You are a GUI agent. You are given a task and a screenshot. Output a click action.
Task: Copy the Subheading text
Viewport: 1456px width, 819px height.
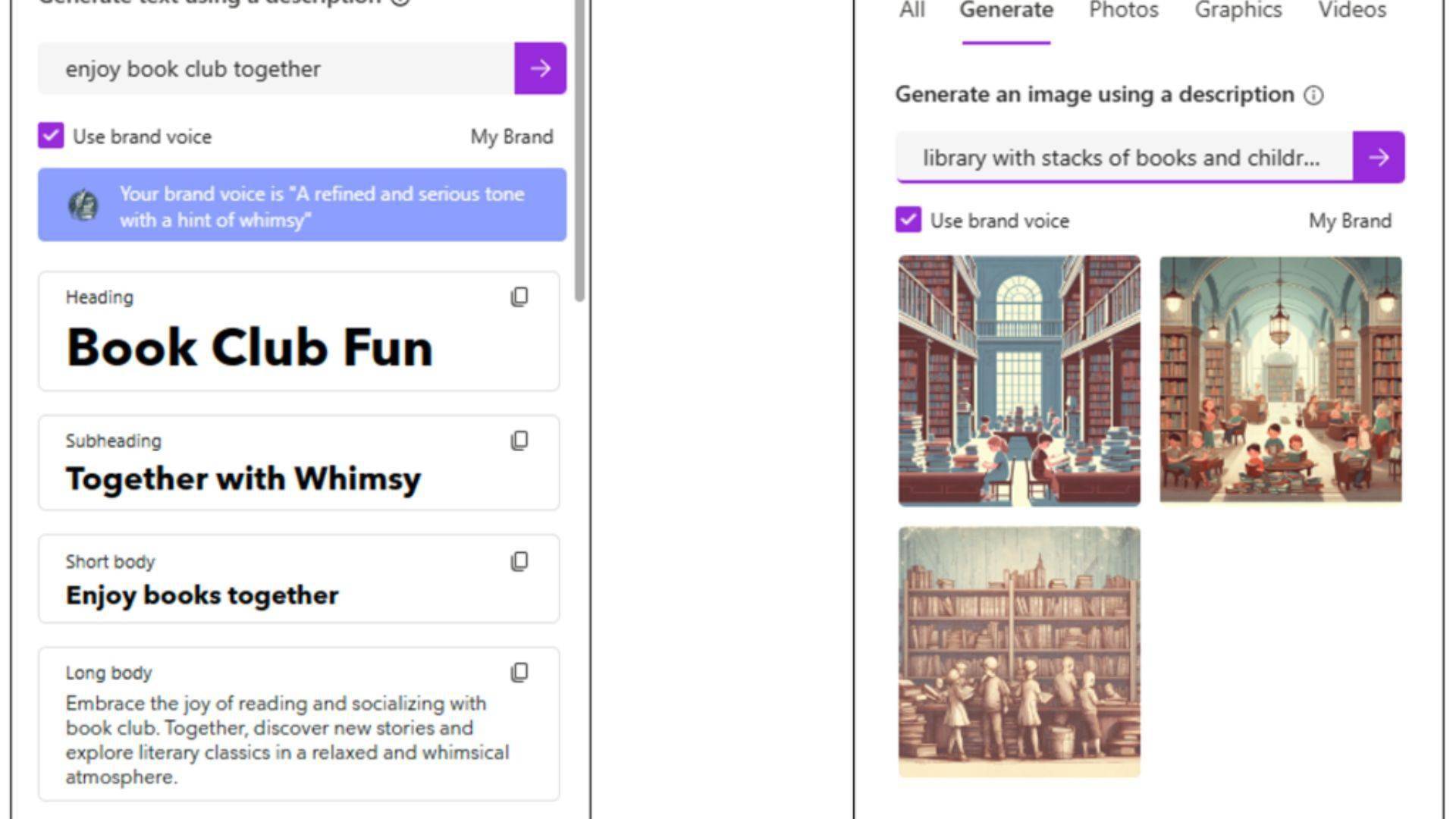[519, 441]
